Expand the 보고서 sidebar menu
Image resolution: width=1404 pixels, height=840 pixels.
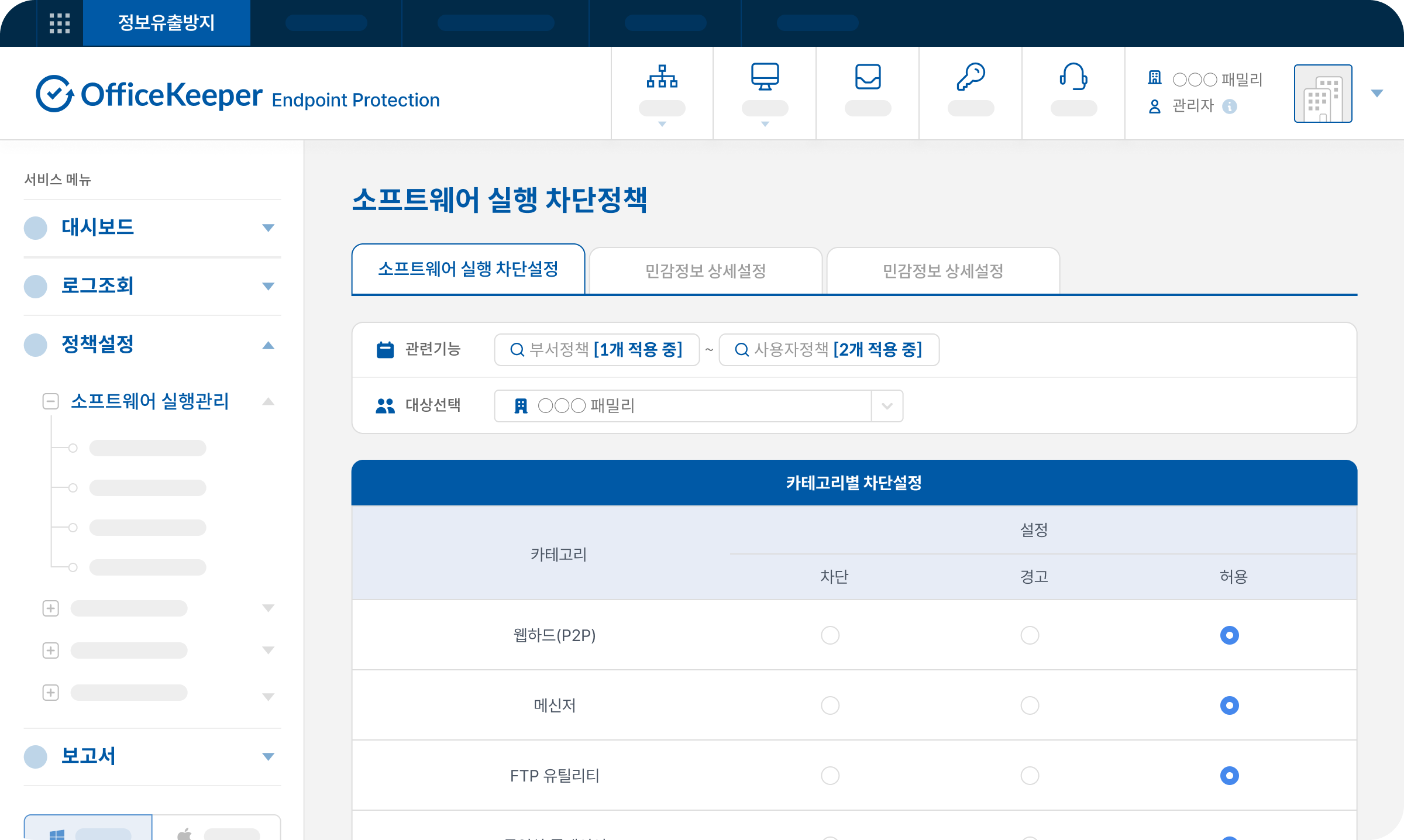coord(268,756)
